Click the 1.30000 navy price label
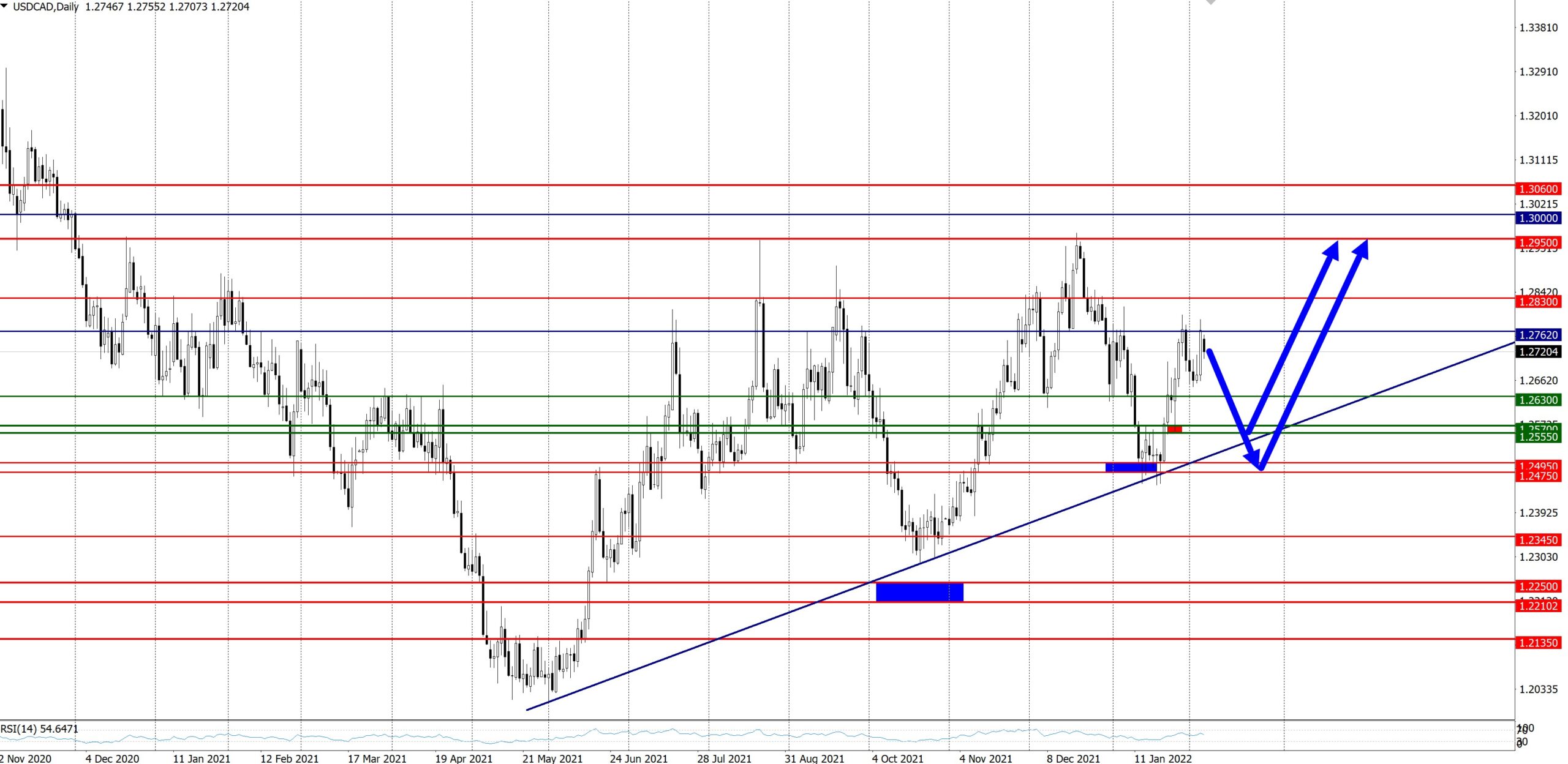 [x=1539, y=218]
